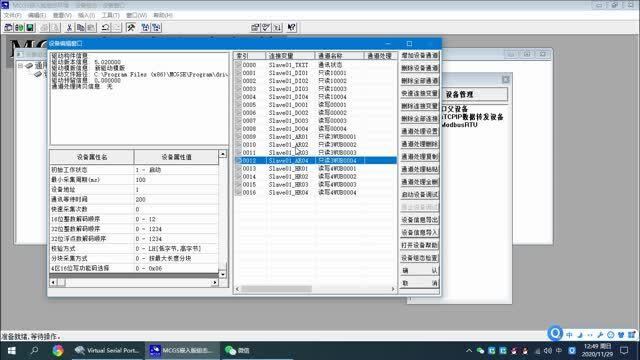
Task: Click the Undo toolbar icon
Action: click(x=105, y=27)
